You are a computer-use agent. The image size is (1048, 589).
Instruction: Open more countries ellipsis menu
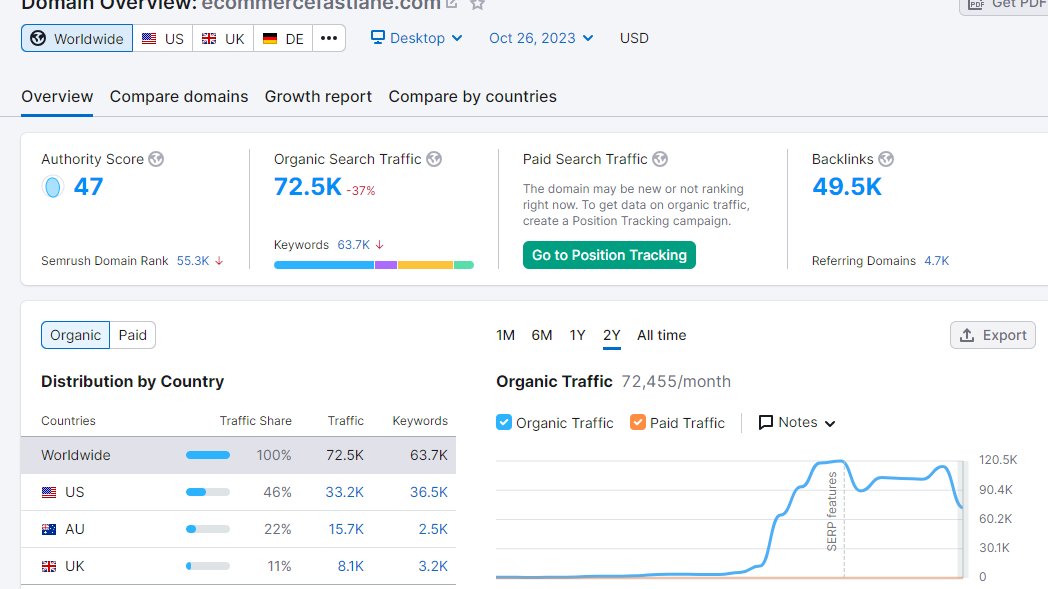tap(329, 38)
